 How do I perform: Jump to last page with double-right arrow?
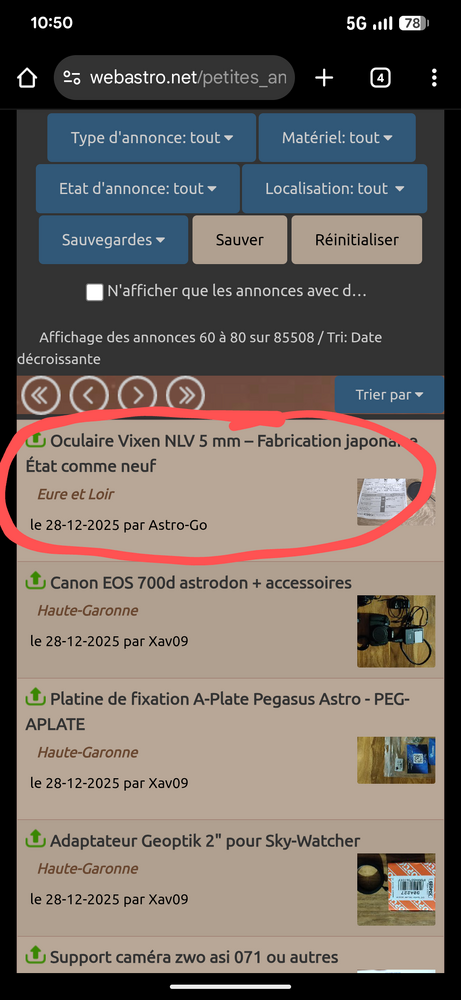tap(186, 395)
